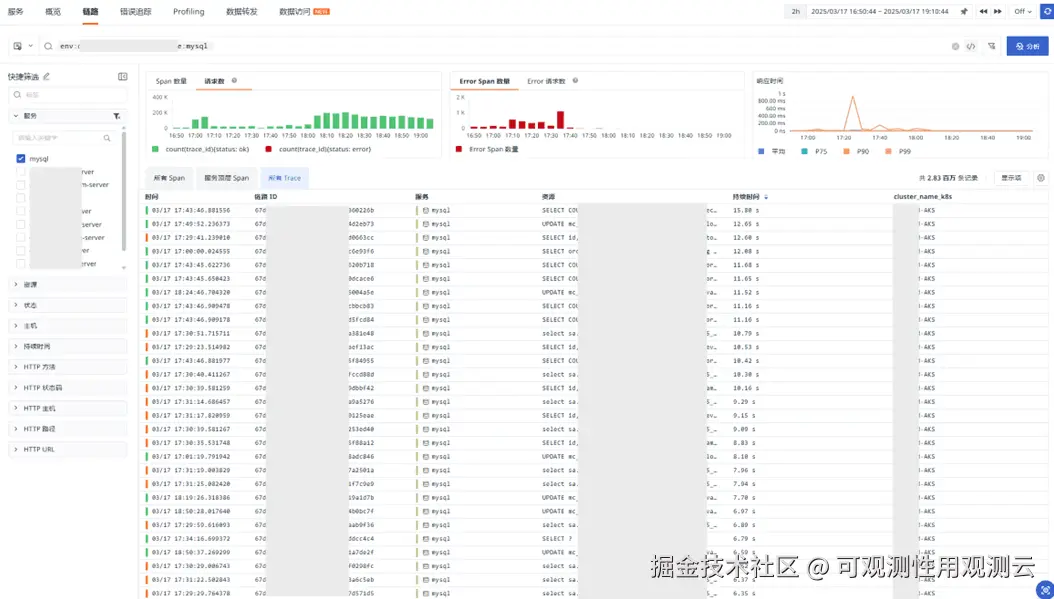
Task: Open the Off auto-refresh dropdown
Action: coord(1022,11)
